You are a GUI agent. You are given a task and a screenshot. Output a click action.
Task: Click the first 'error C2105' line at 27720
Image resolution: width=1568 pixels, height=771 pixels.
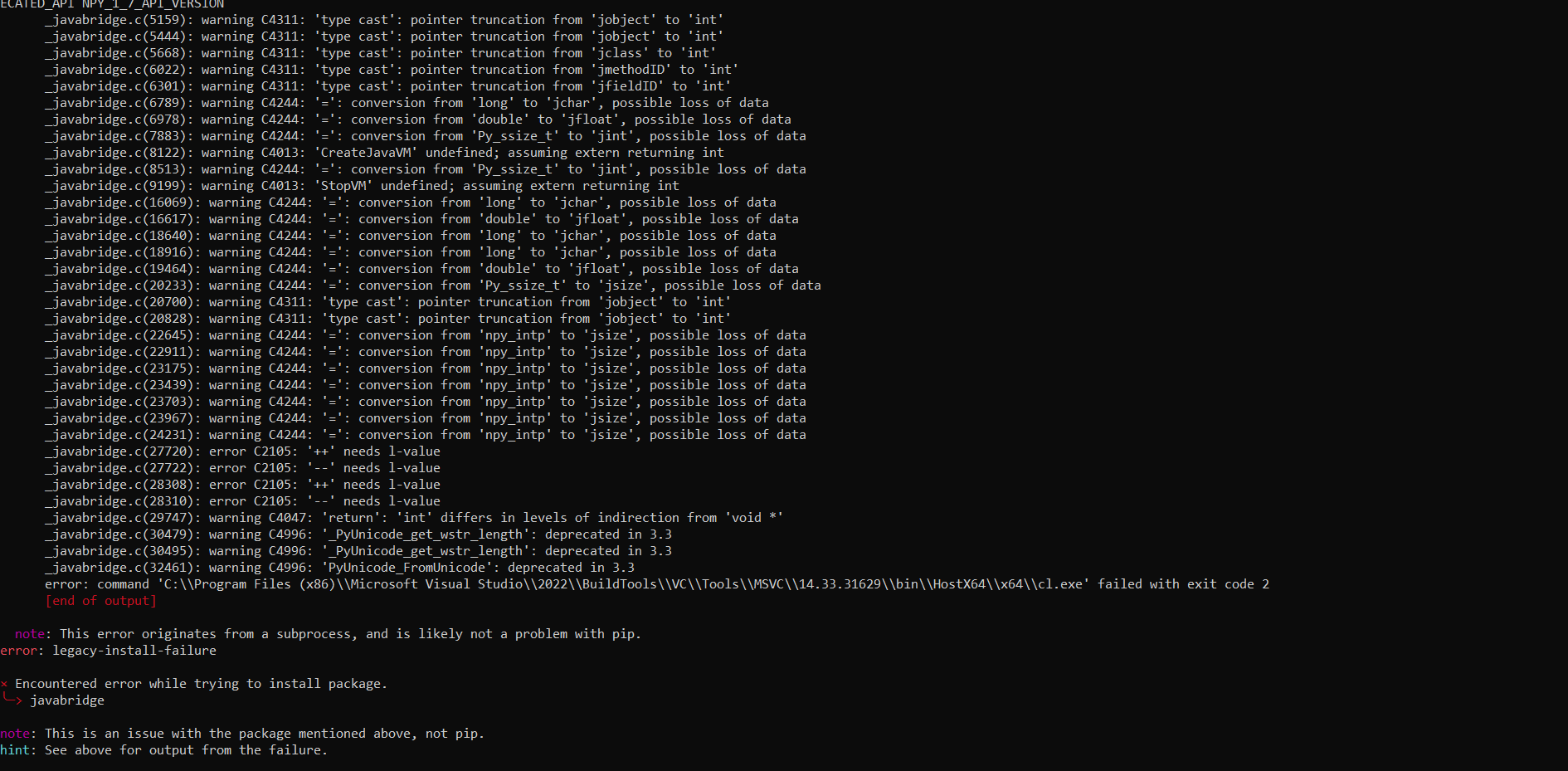243,451
